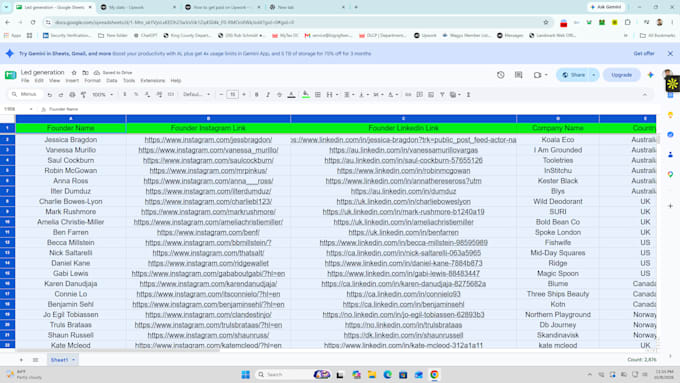
Task: Insert a comment from toolbar
Action: pos(419,95)
